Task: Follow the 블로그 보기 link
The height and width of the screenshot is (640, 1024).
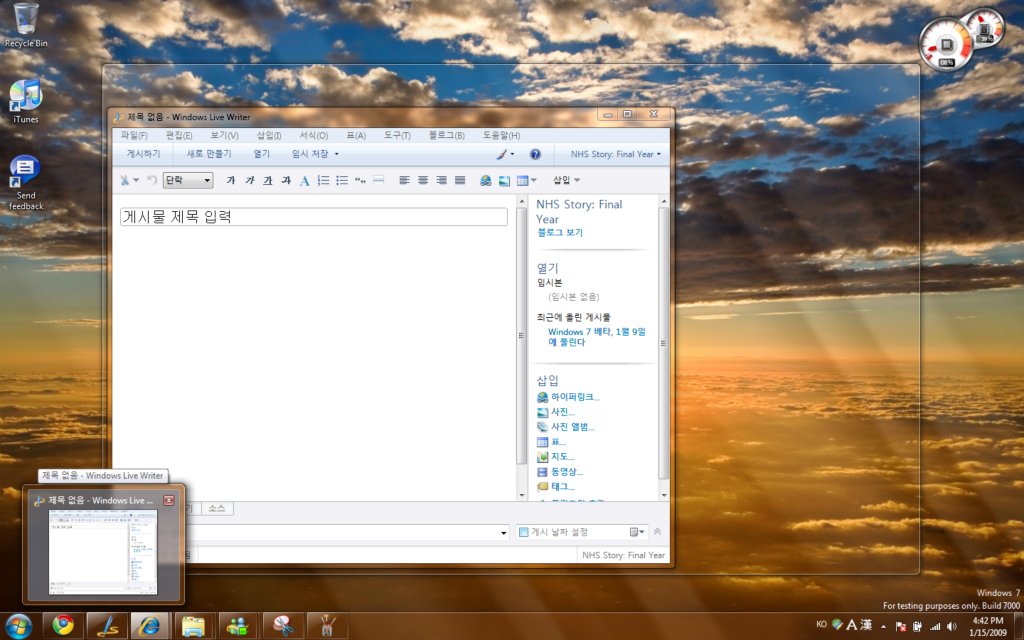Action: pyautogui.click(x=560, y=232)
